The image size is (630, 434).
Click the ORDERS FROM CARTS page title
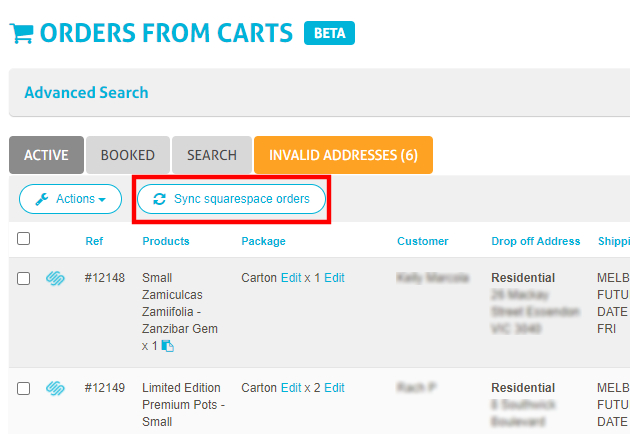pyautogui.click(x=166, y=33)
